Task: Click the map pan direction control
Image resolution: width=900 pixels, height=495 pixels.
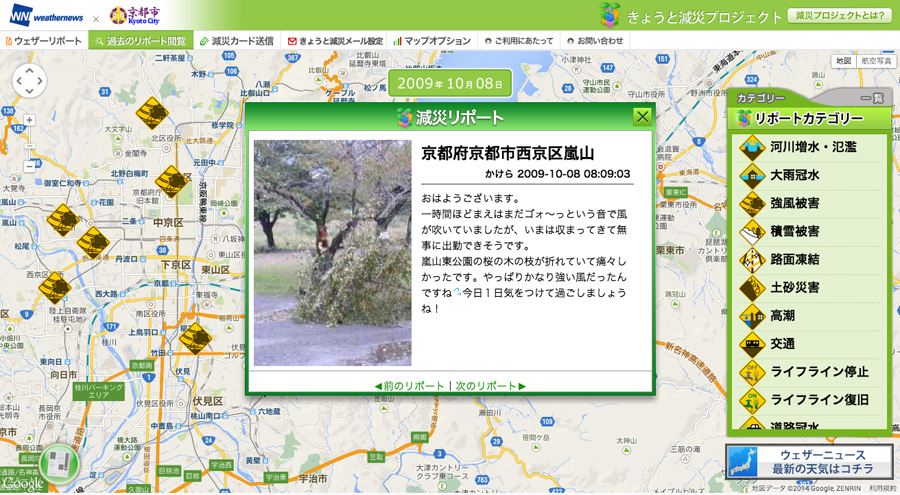Action: [29, 80]
